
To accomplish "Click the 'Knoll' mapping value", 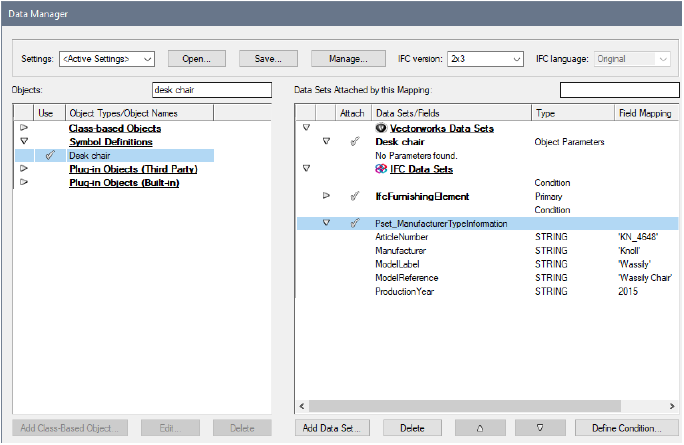I will click(629, 250).
